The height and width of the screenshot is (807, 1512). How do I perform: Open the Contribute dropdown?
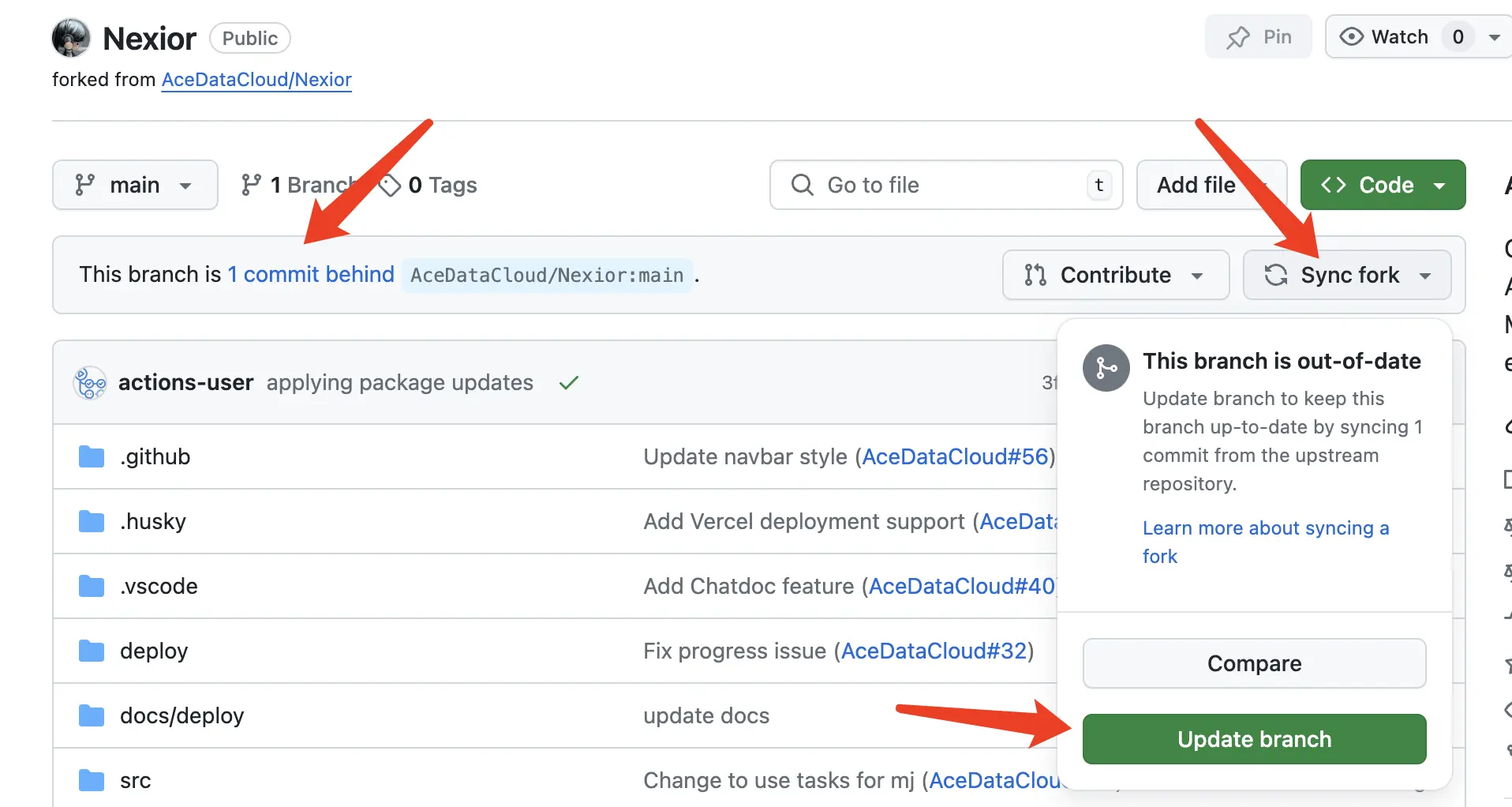[x=1115, y=275]
